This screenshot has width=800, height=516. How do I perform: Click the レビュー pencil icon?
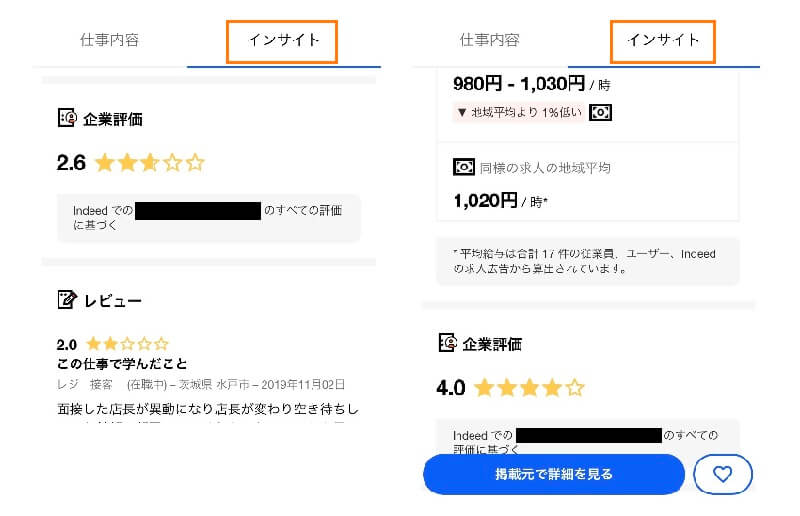67,300
